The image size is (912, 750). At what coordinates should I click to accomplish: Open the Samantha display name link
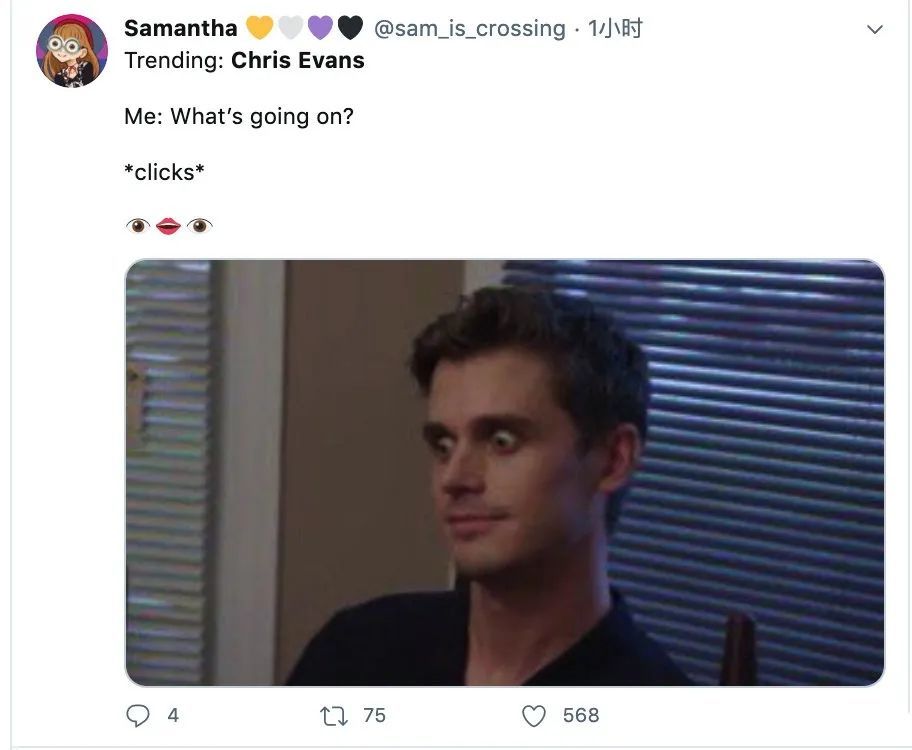pos(180,28)
